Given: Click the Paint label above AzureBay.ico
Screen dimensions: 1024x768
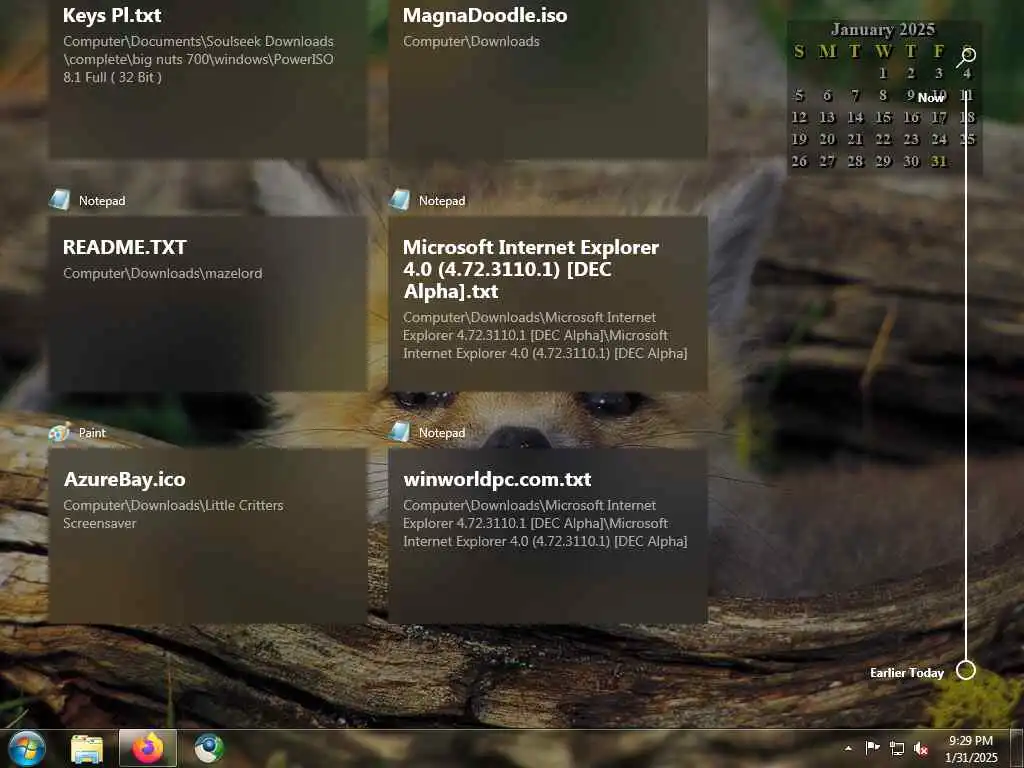Looking at the screenshot, I should (x=92, y=432).
